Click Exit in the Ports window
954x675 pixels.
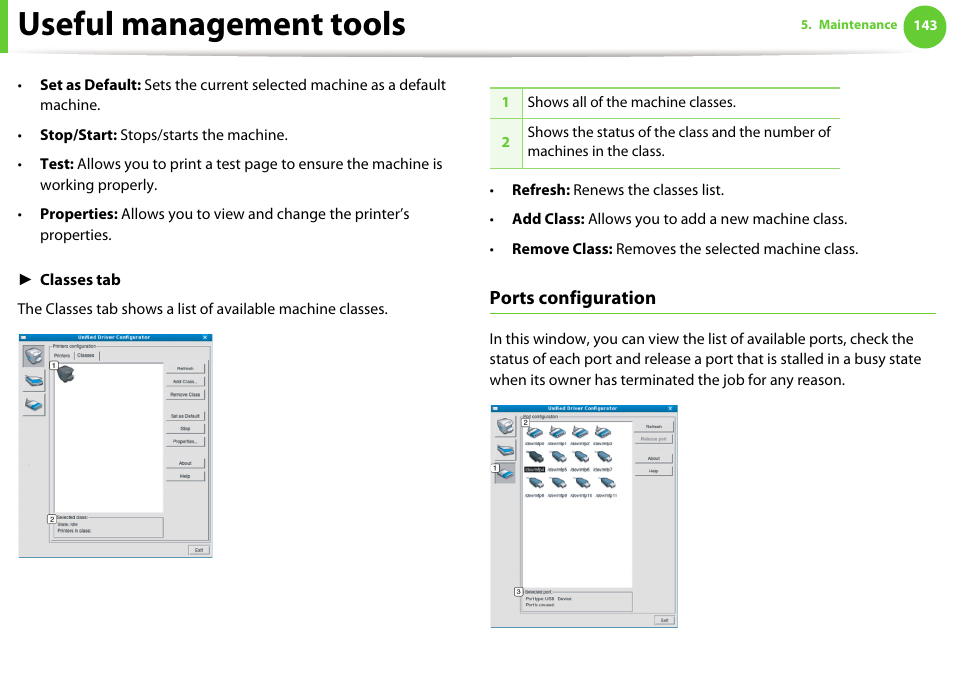tap(664, 620)
